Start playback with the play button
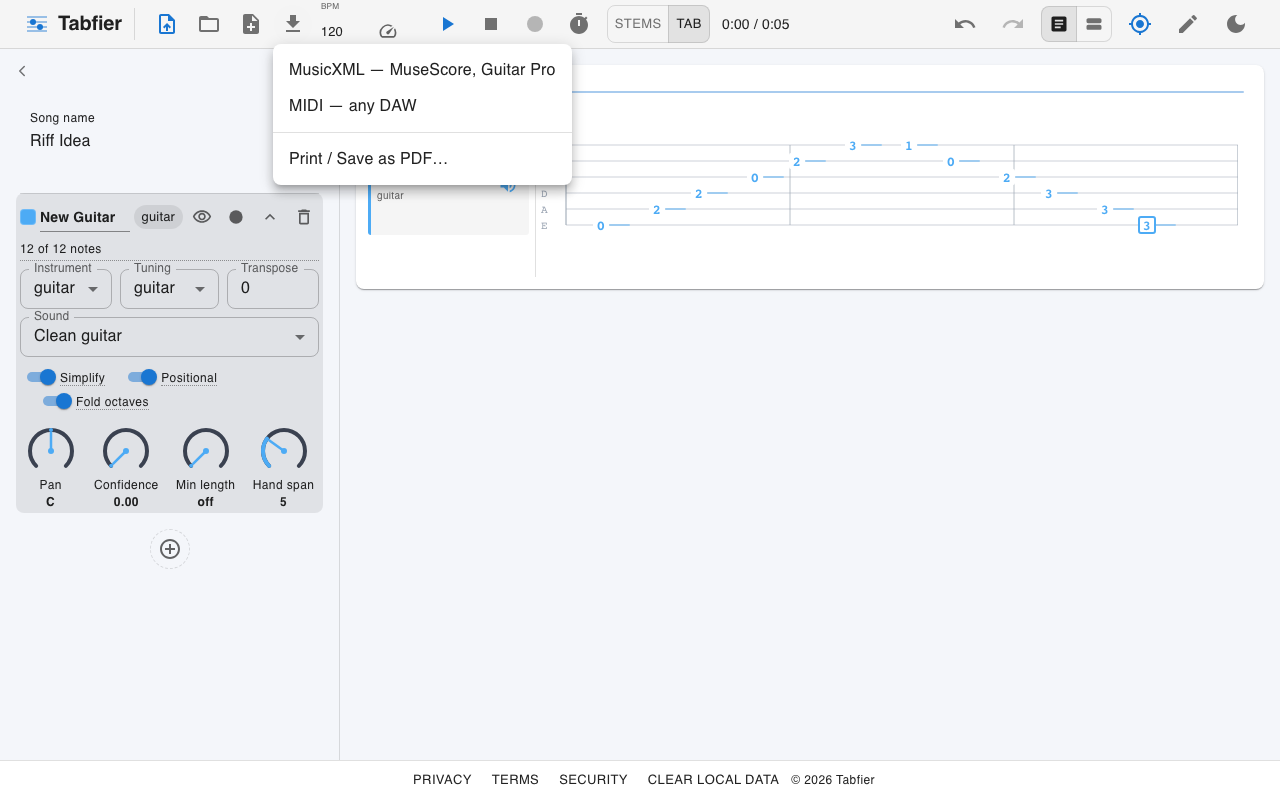Viewport: 1280px width, 800px height. 448,24
